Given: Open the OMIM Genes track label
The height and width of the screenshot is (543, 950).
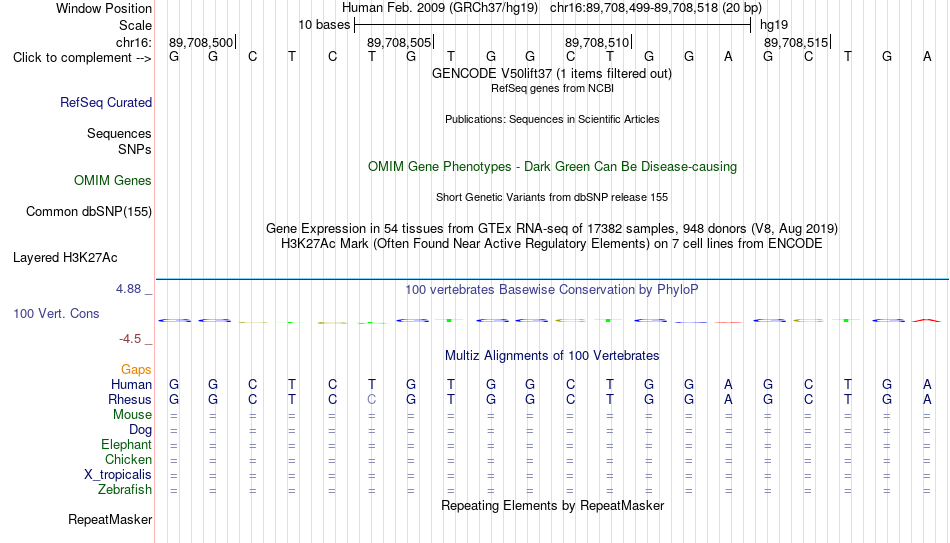Looking at the screenshot, I should click(x=113, y=181).
